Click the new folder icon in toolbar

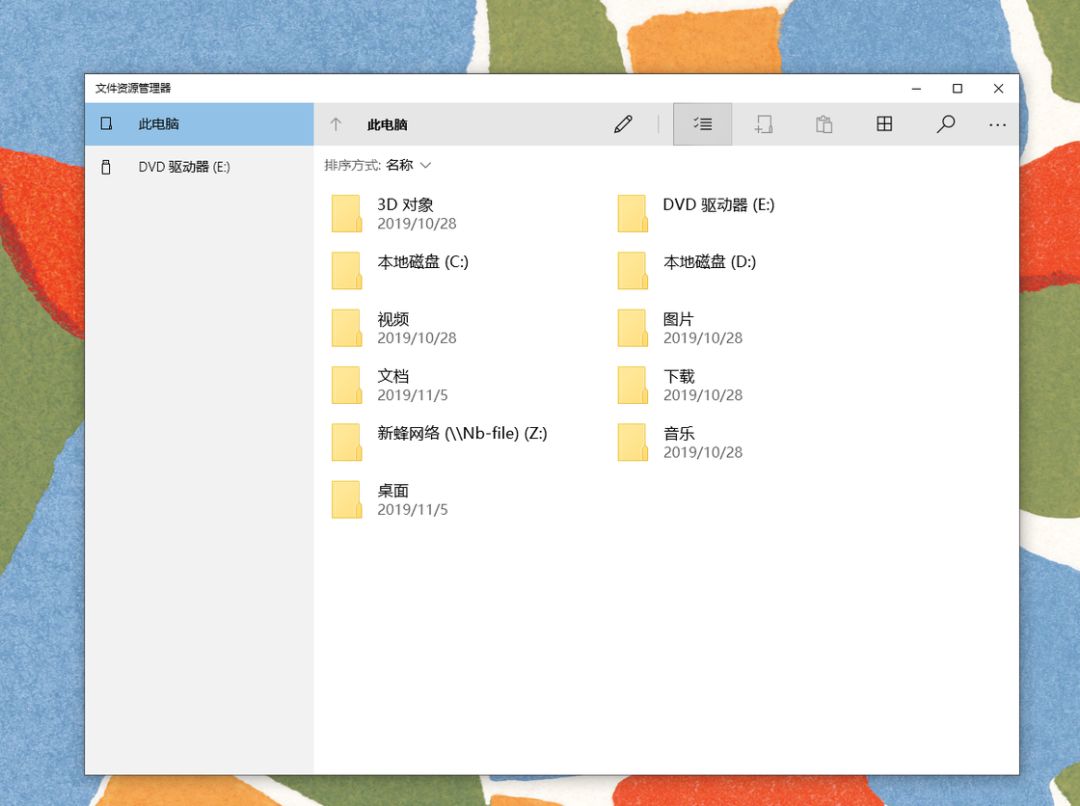(x=763, y=124)
